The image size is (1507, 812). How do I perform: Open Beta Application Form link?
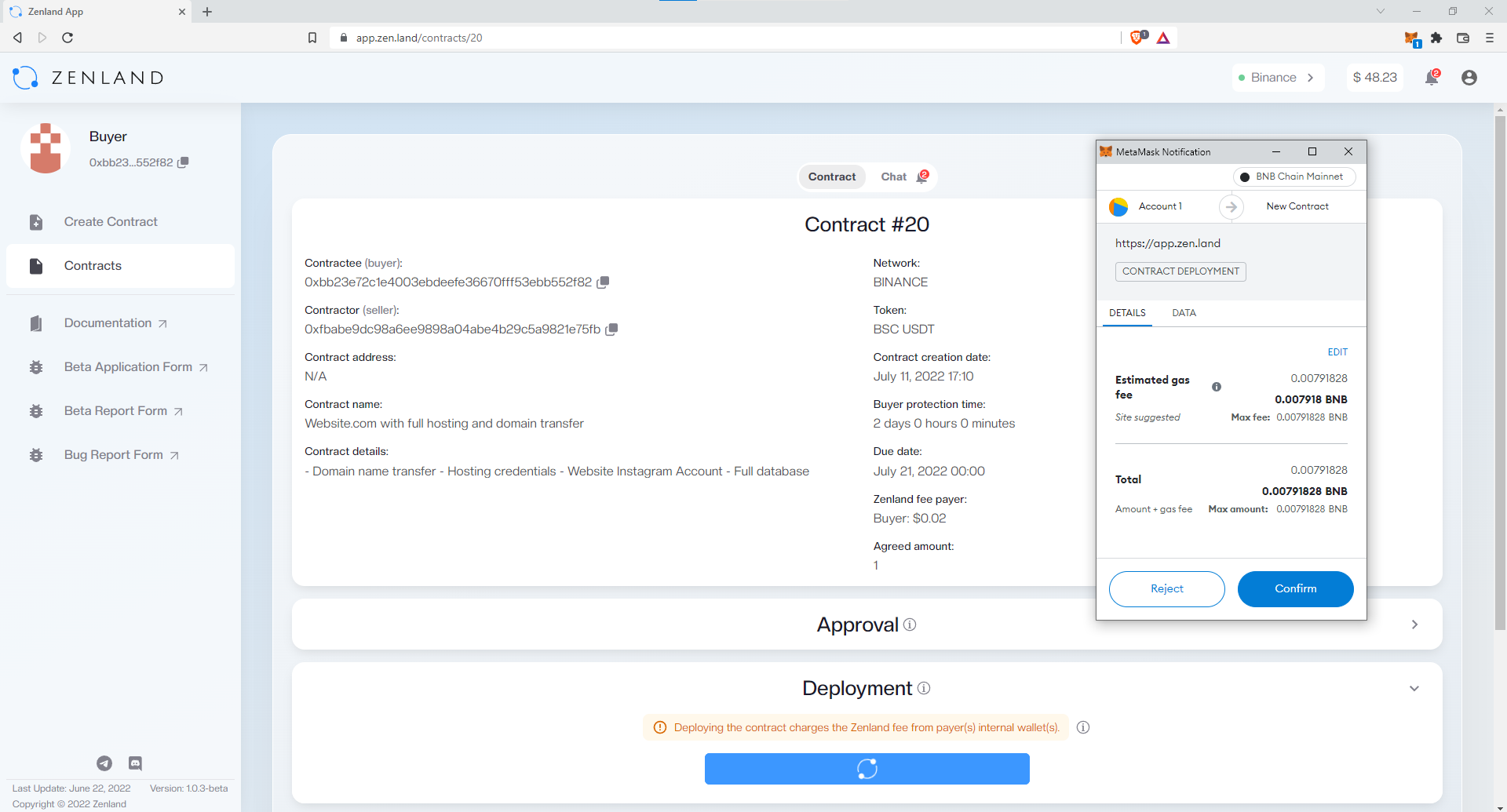point(120,367)
